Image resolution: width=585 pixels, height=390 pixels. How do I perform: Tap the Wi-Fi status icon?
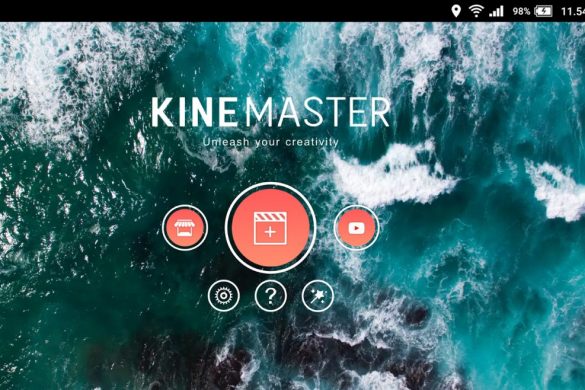pos(476,11)
